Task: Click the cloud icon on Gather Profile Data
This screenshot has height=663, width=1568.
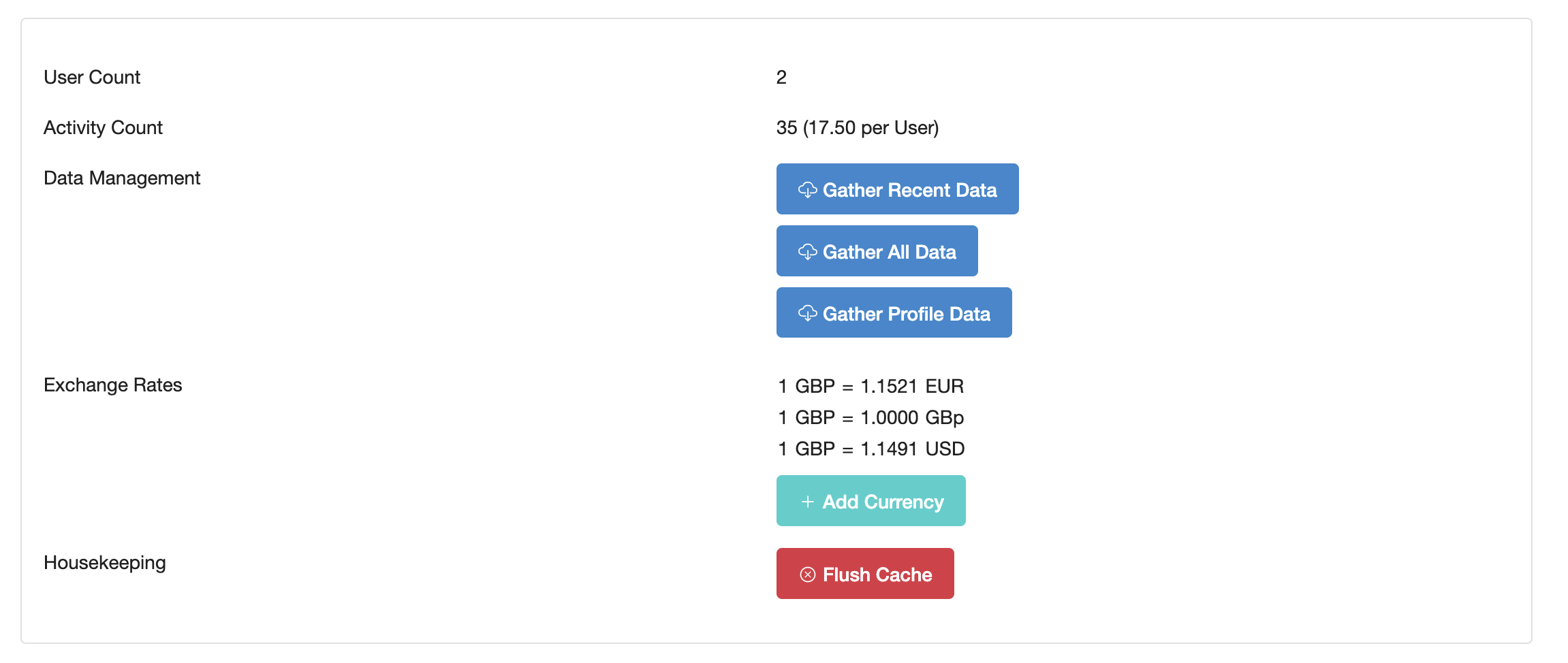Action: tap(808, 314)
